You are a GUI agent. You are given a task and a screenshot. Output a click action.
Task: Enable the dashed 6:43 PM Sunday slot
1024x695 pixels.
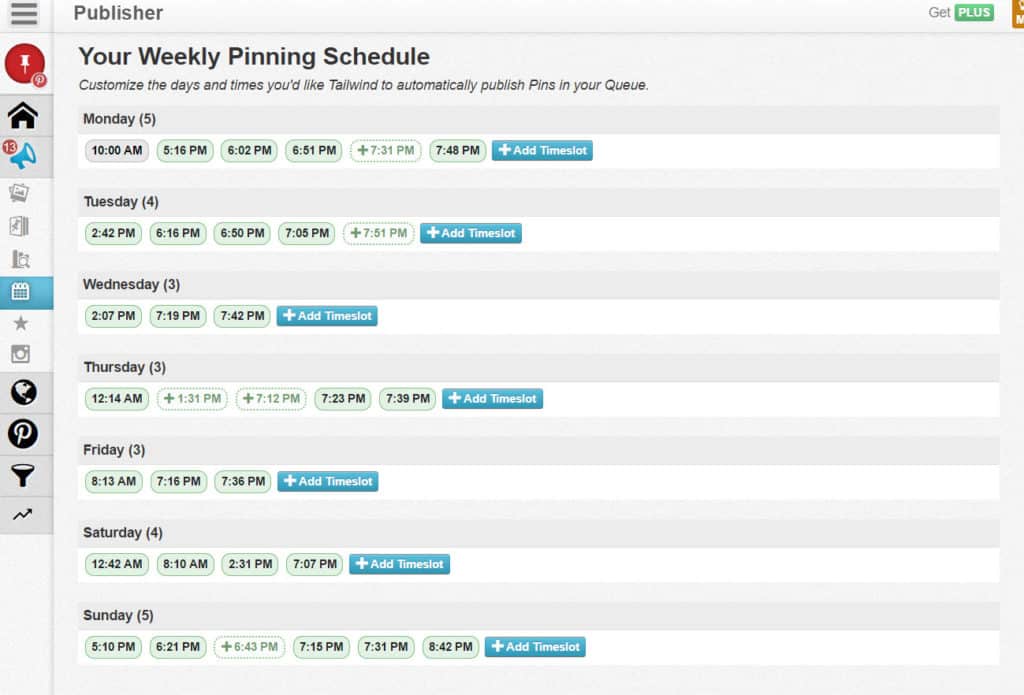[x=249, y=647]
